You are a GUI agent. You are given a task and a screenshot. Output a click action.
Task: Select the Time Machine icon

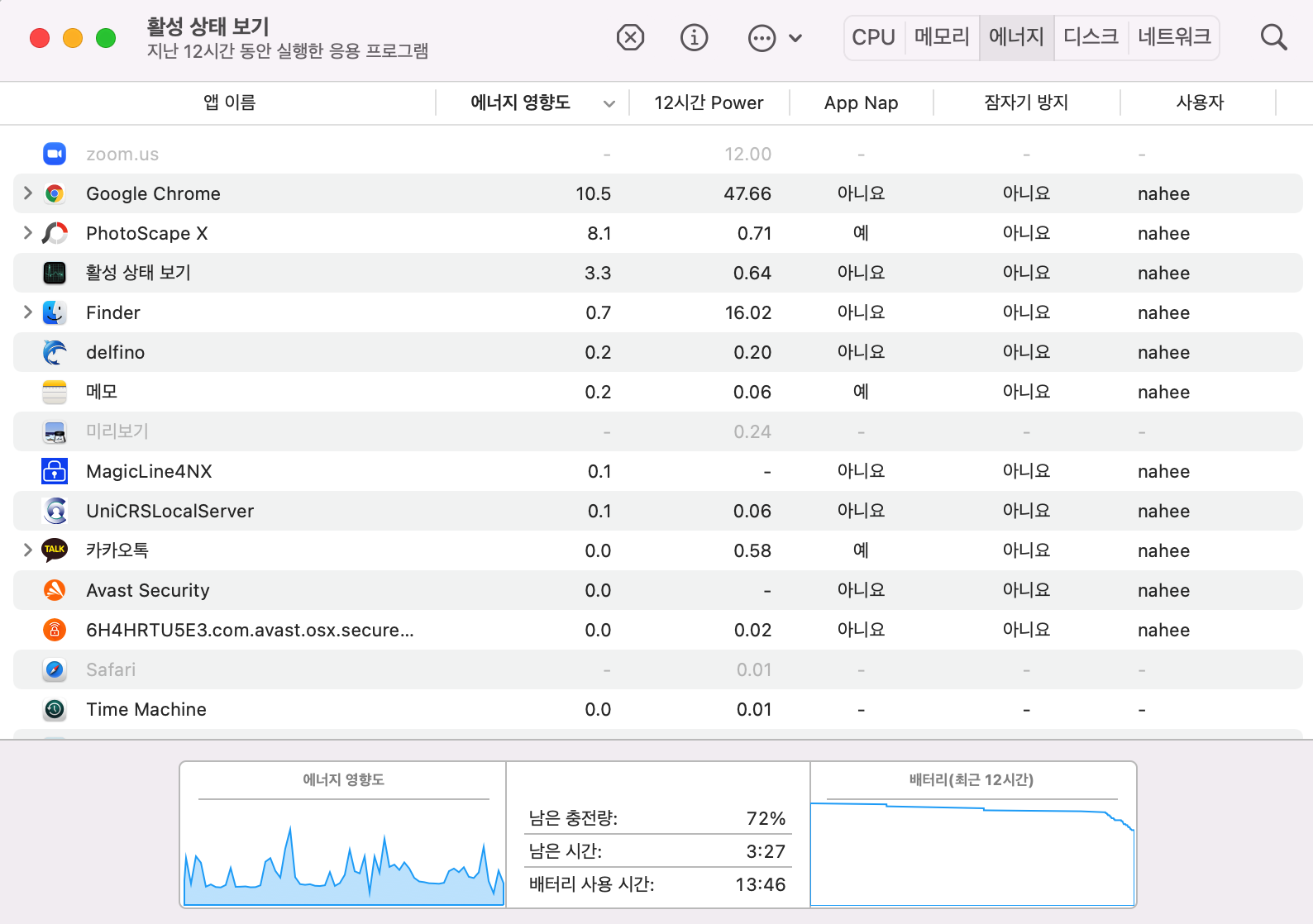tap(55, 709)
